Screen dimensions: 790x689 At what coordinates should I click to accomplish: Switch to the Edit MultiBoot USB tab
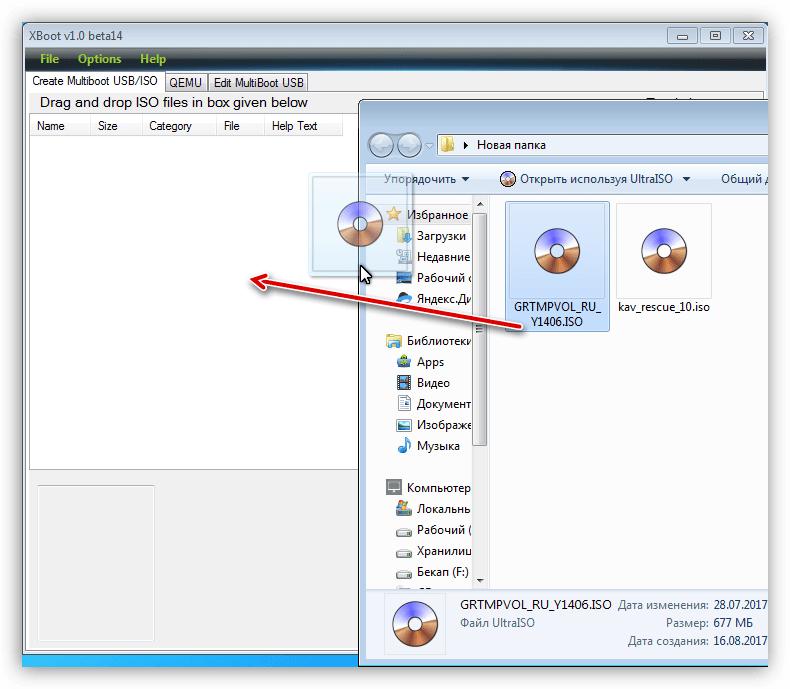point(258,83)
